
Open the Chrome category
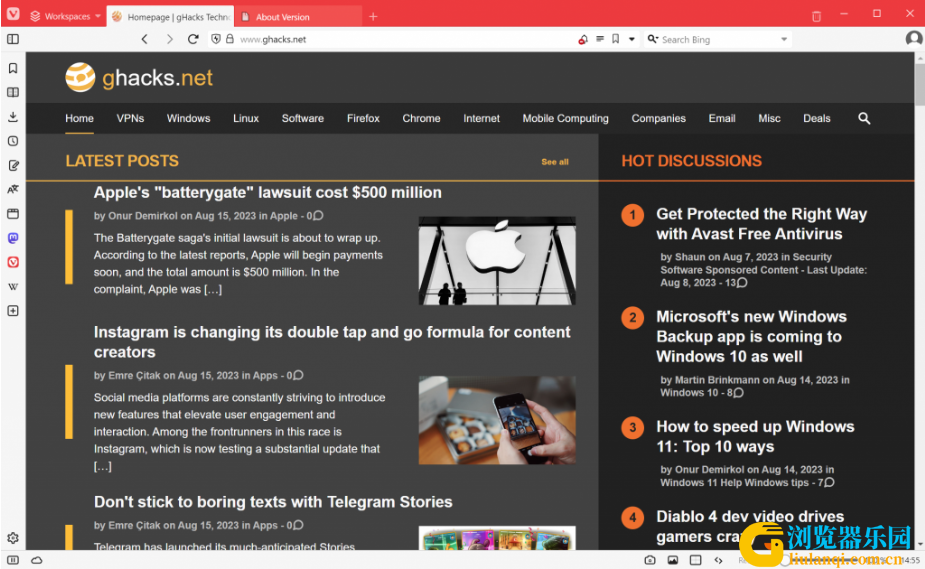click(421, 119)
